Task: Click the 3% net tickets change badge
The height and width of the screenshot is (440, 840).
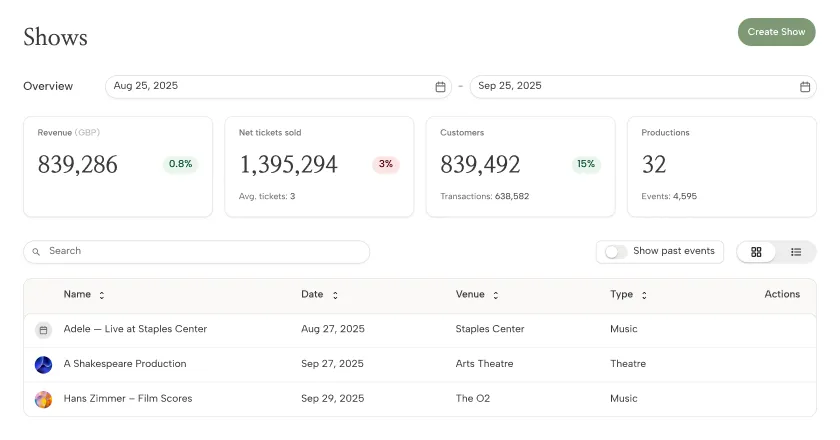Action: pyautogui.click(x=386, y=164)
